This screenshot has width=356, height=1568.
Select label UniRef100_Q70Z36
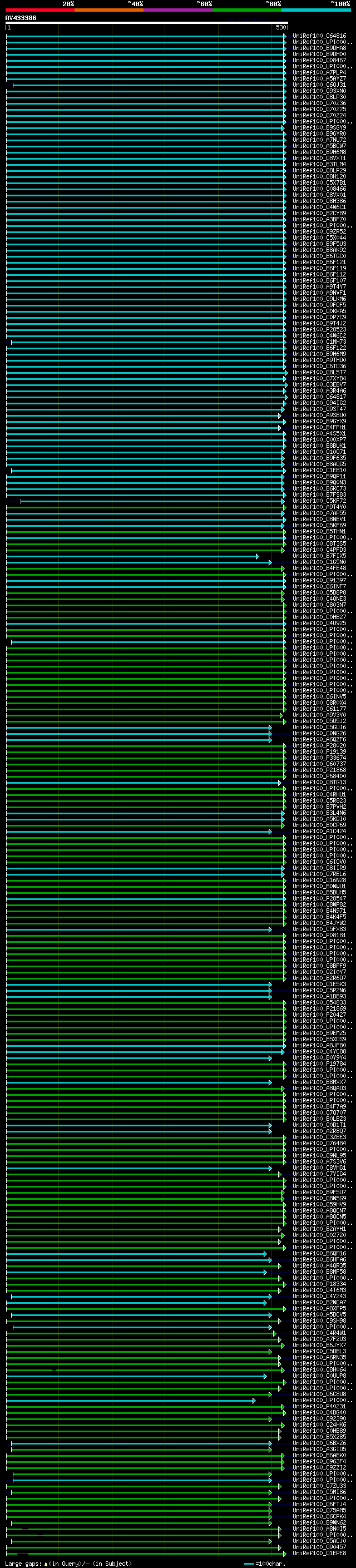coord(319,103)
